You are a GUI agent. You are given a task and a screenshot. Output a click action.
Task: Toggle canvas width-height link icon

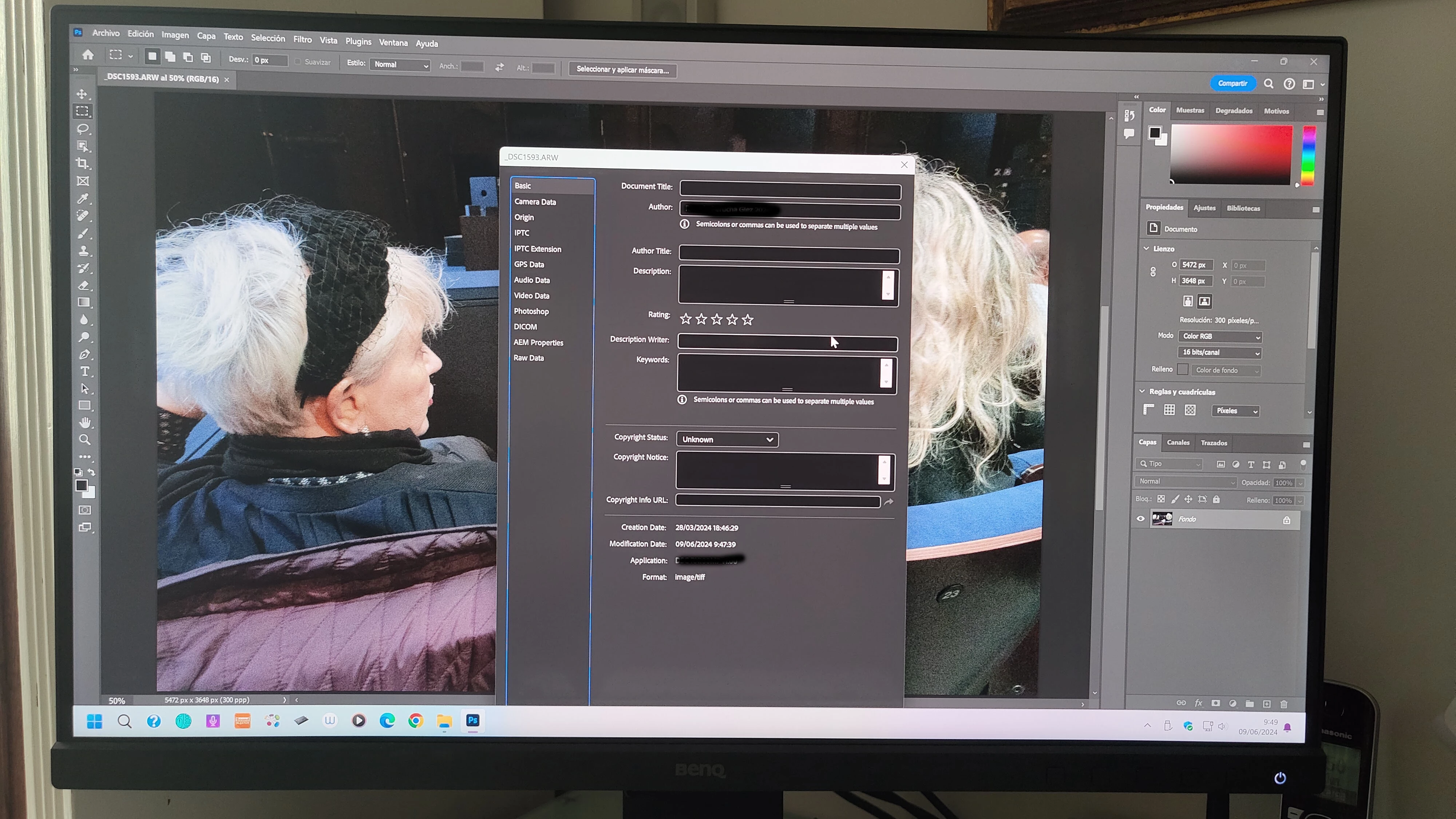(x=1152, y=272)
